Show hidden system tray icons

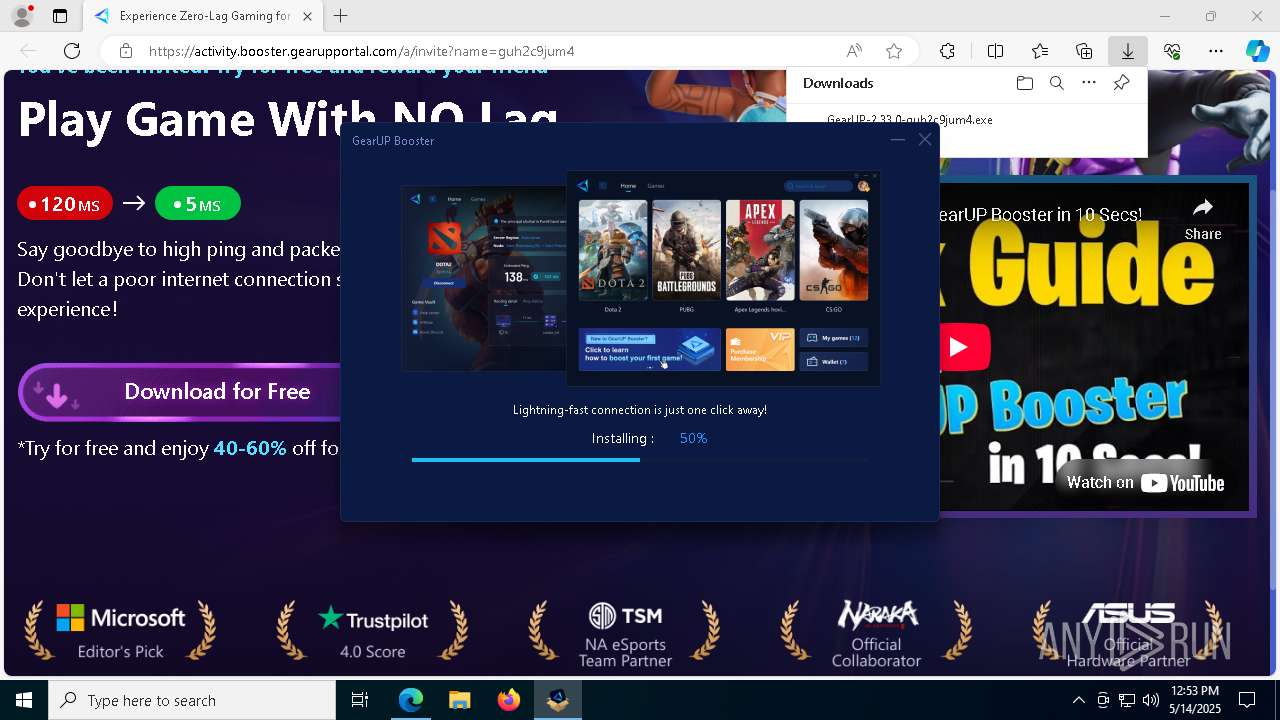pos(1078,700)
